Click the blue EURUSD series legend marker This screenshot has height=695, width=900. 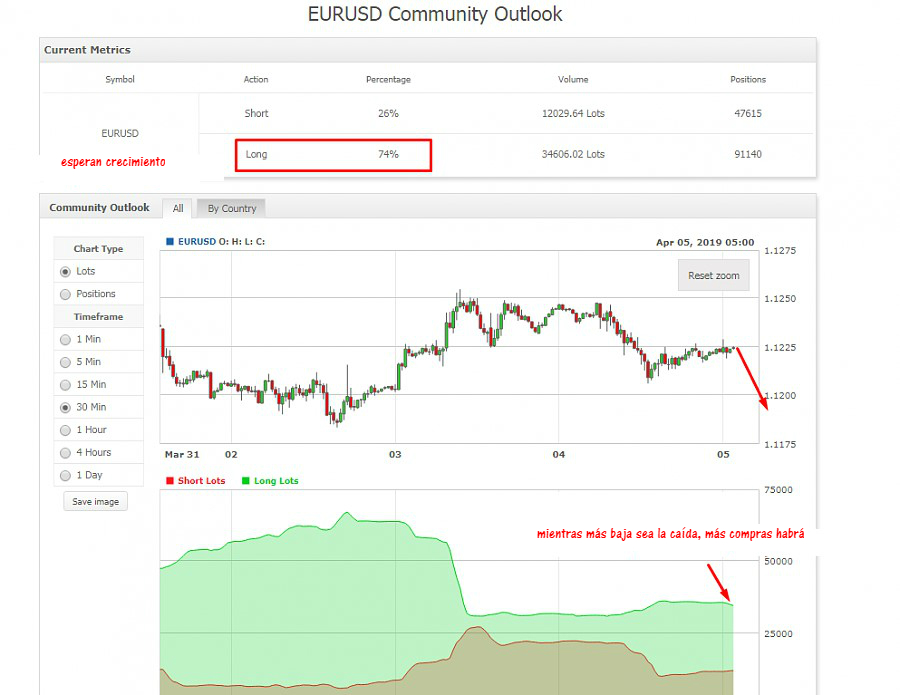(170, 241)
